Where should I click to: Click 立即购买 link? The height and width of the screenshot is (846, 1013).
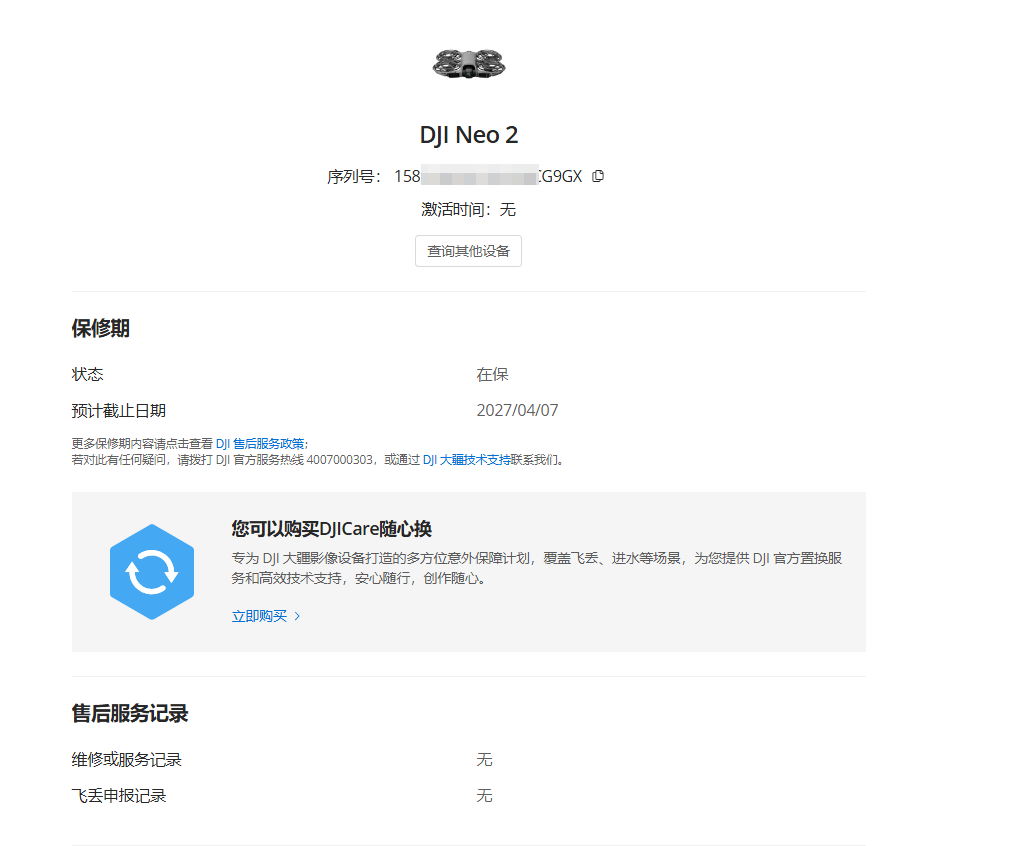[259, 616]
